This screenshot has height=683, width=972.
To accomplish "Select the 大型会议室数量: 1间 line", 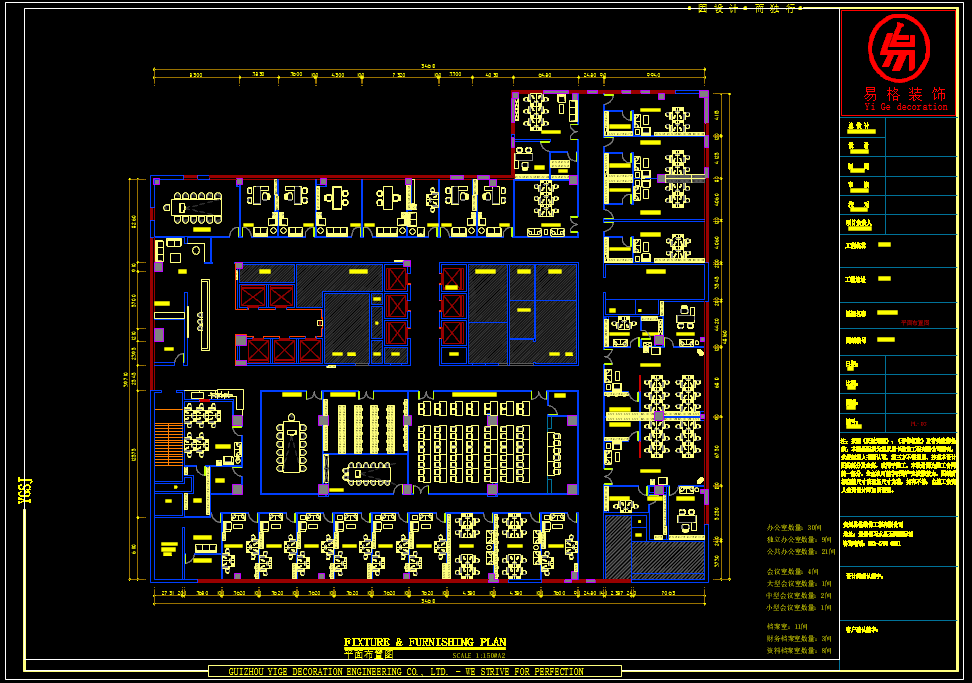I will 799,583.
